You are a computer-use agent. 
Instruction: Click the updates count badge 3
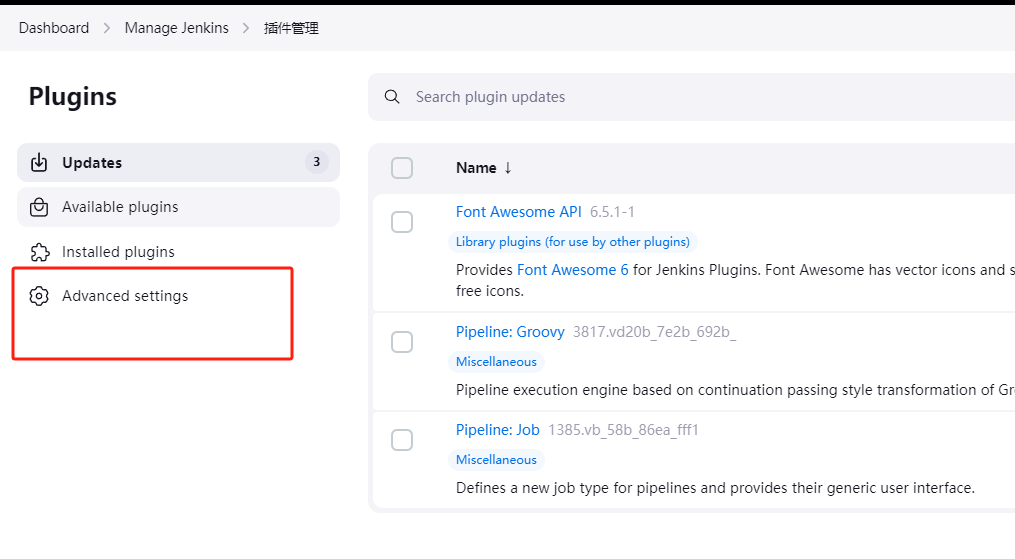(317, 162)
